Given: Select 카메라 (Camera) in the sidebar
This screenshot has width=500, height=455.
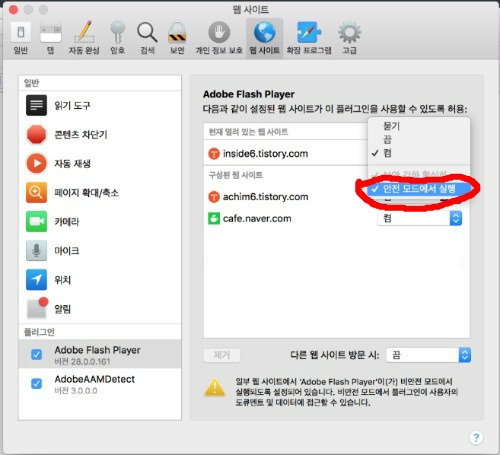Looking at the screenshot, I should pyautogui.click(x=100, y=221).
